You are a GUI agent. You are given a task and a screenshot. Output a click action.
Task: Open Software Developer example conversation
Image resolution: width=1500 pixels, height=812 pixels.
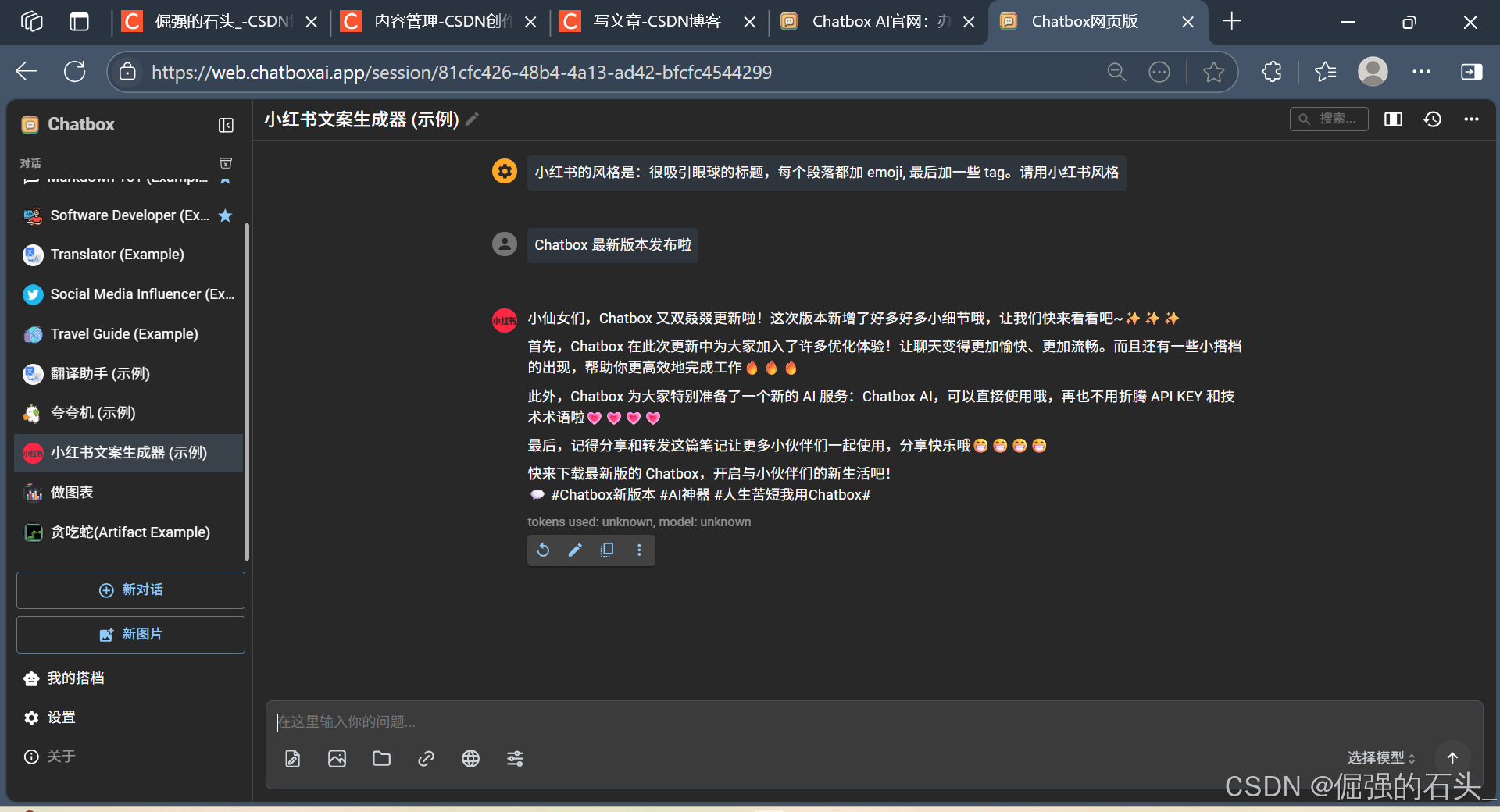pos(129,215)
